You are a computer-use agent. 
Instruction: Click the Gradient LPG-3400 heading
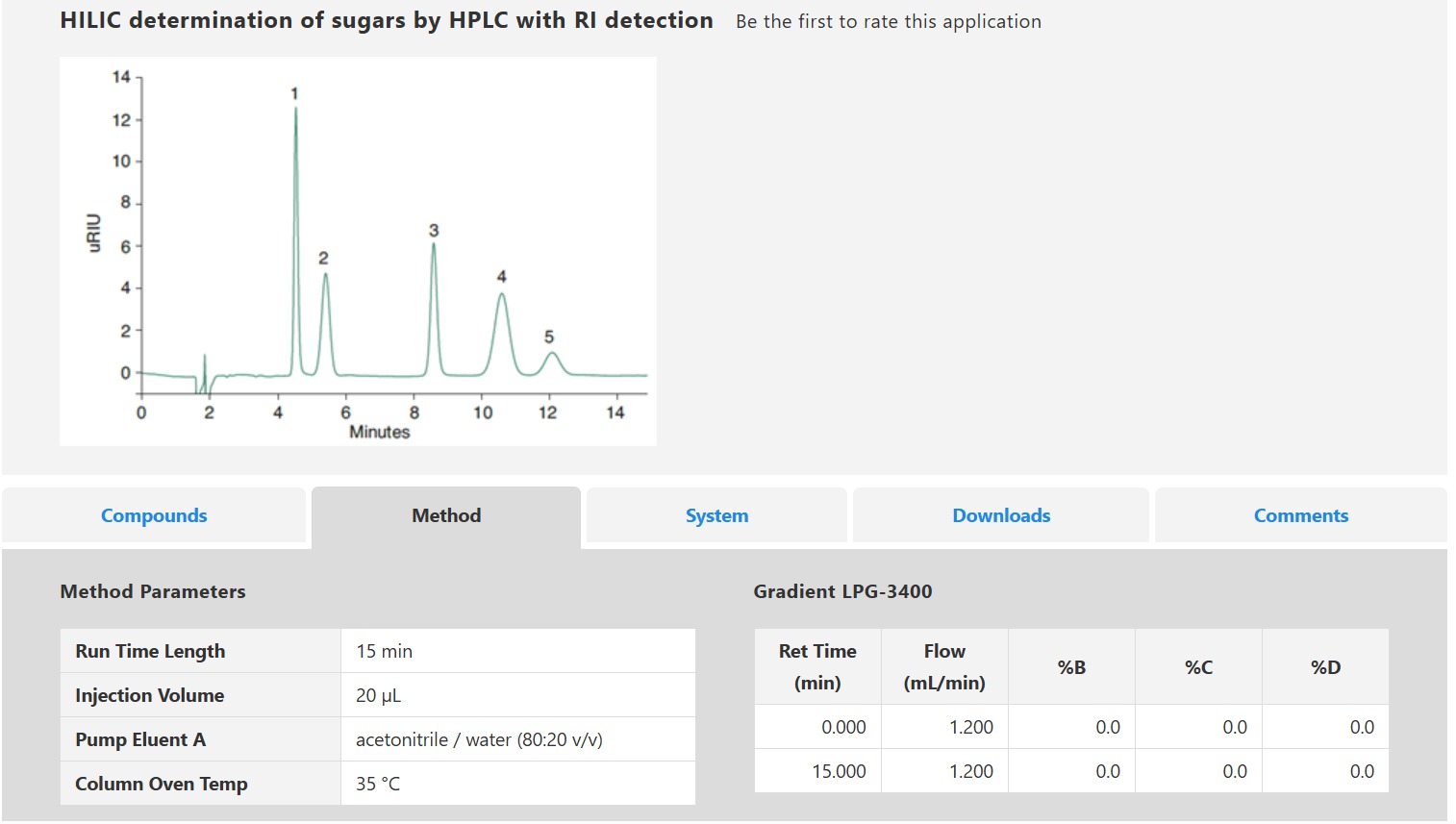(x=842, y=591)
